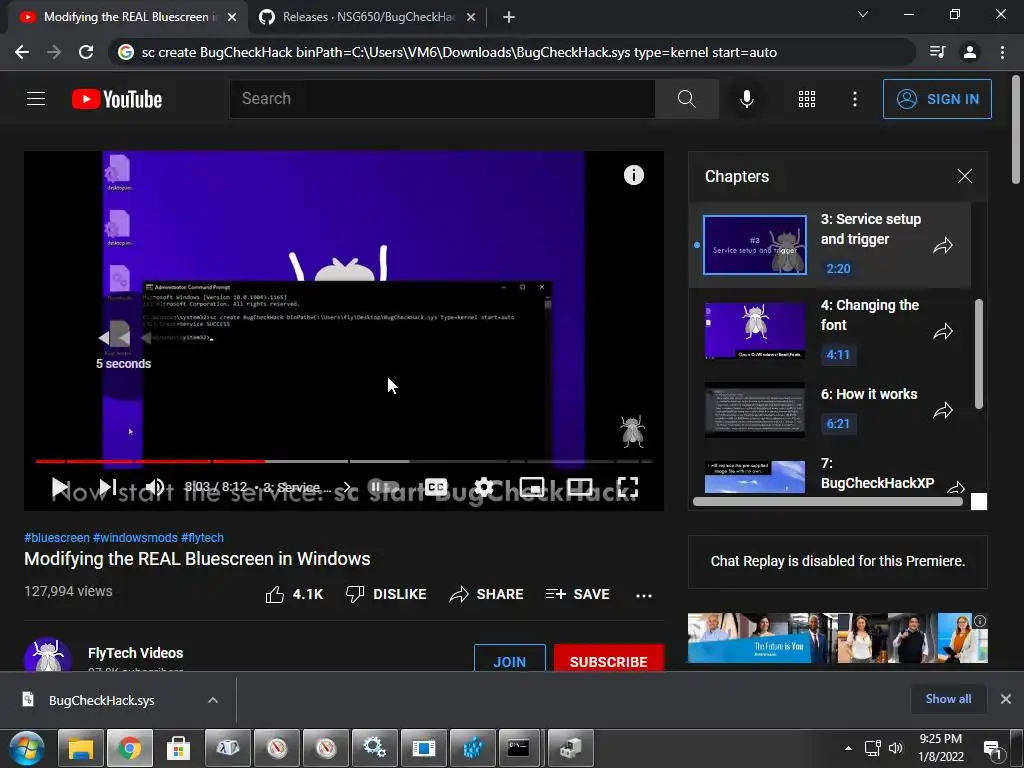The height and width of the screenshot is (768, 1024).
Task: Open chapter 4: Changing the font
Action: [x=829, y=330]
